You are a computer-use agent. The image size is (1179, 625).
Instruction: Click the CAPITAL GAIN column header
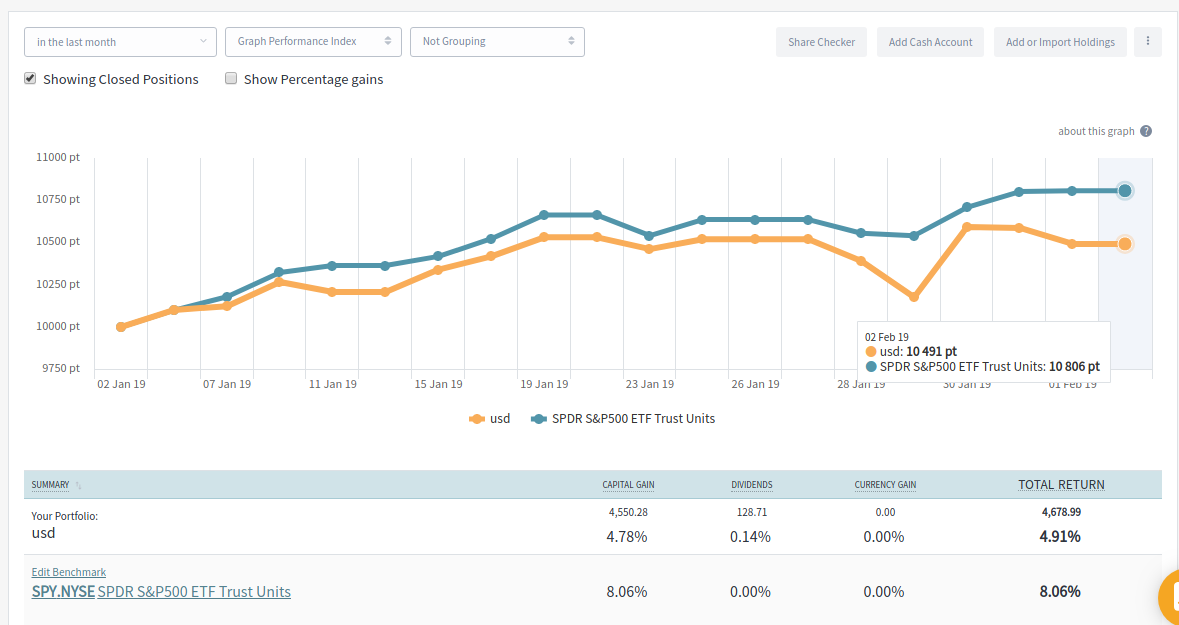point(628,485)
